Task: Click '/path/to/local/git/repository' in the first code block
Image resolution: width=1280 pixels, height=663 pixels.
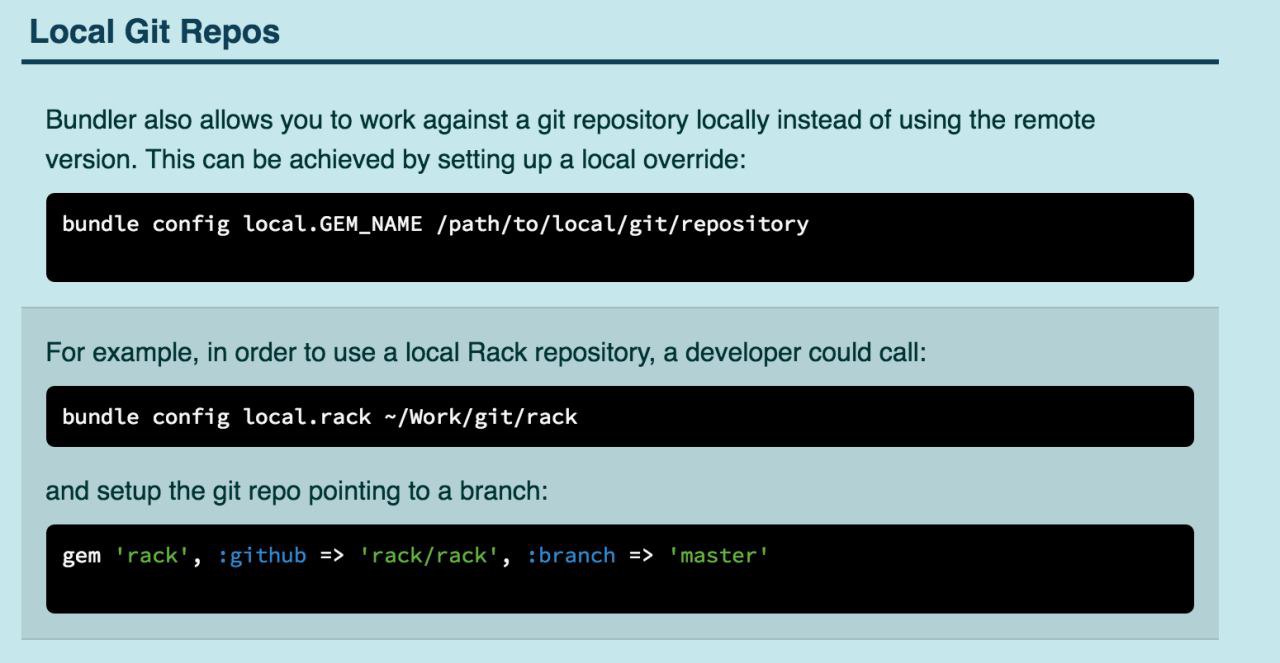Action: (x=622, y=224)
